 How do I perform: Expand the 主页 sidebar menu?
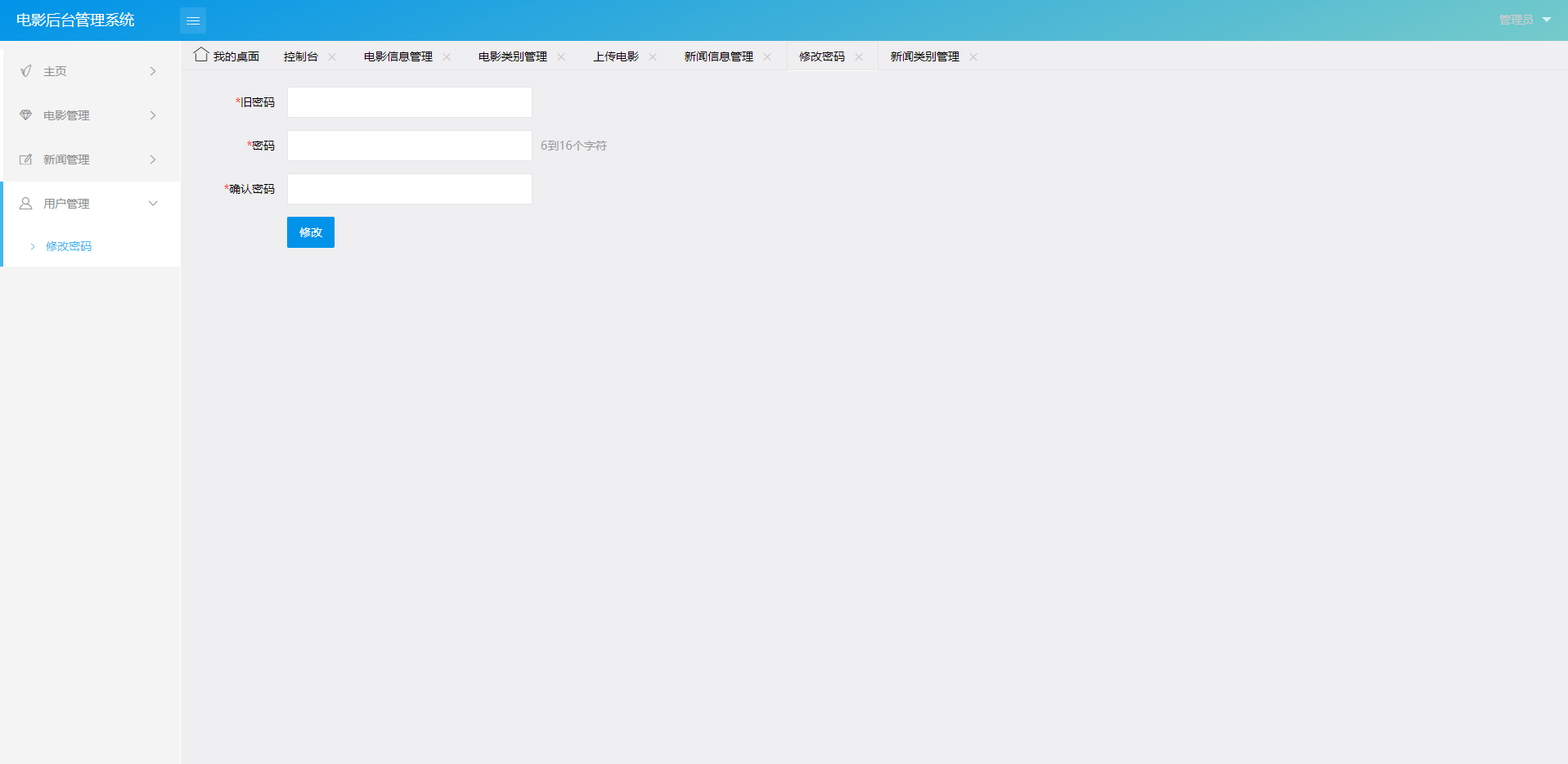tap(90, 71)
